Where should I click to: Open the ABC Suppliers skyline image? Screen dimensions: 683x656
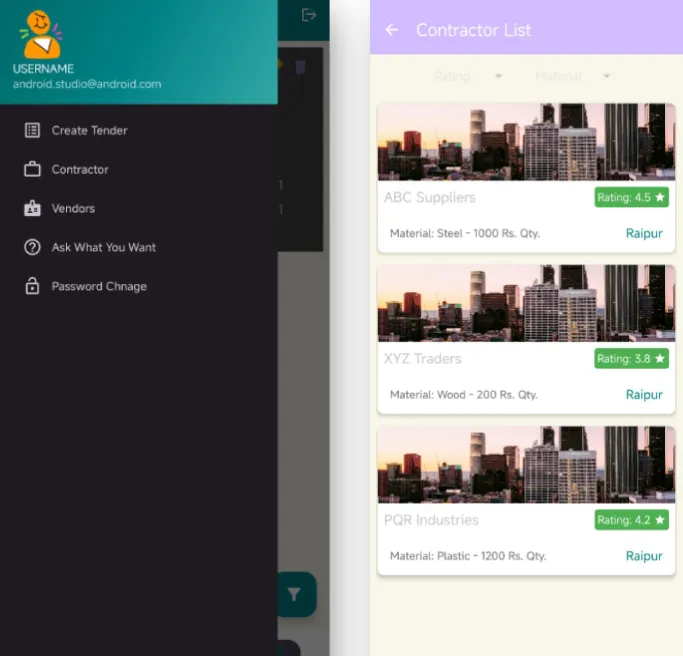(x=526, y=141)
